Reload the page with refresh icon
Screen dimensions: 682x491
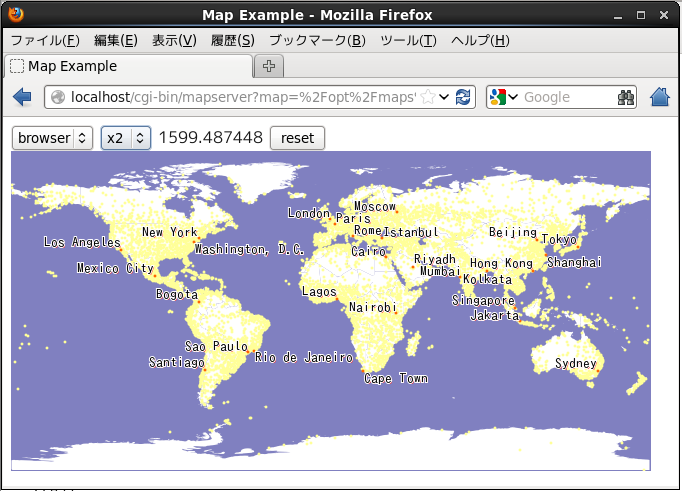462,97
